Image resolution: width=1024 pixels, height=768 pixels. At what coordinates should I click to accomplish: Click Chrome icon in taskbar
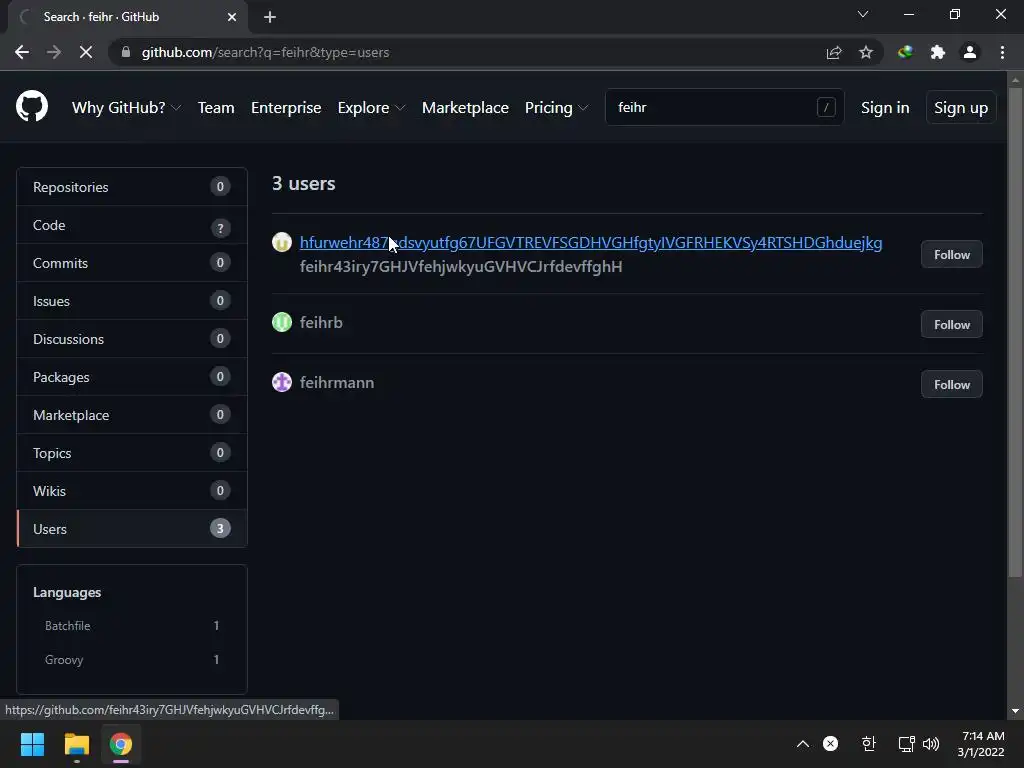[x=121, y=744]
